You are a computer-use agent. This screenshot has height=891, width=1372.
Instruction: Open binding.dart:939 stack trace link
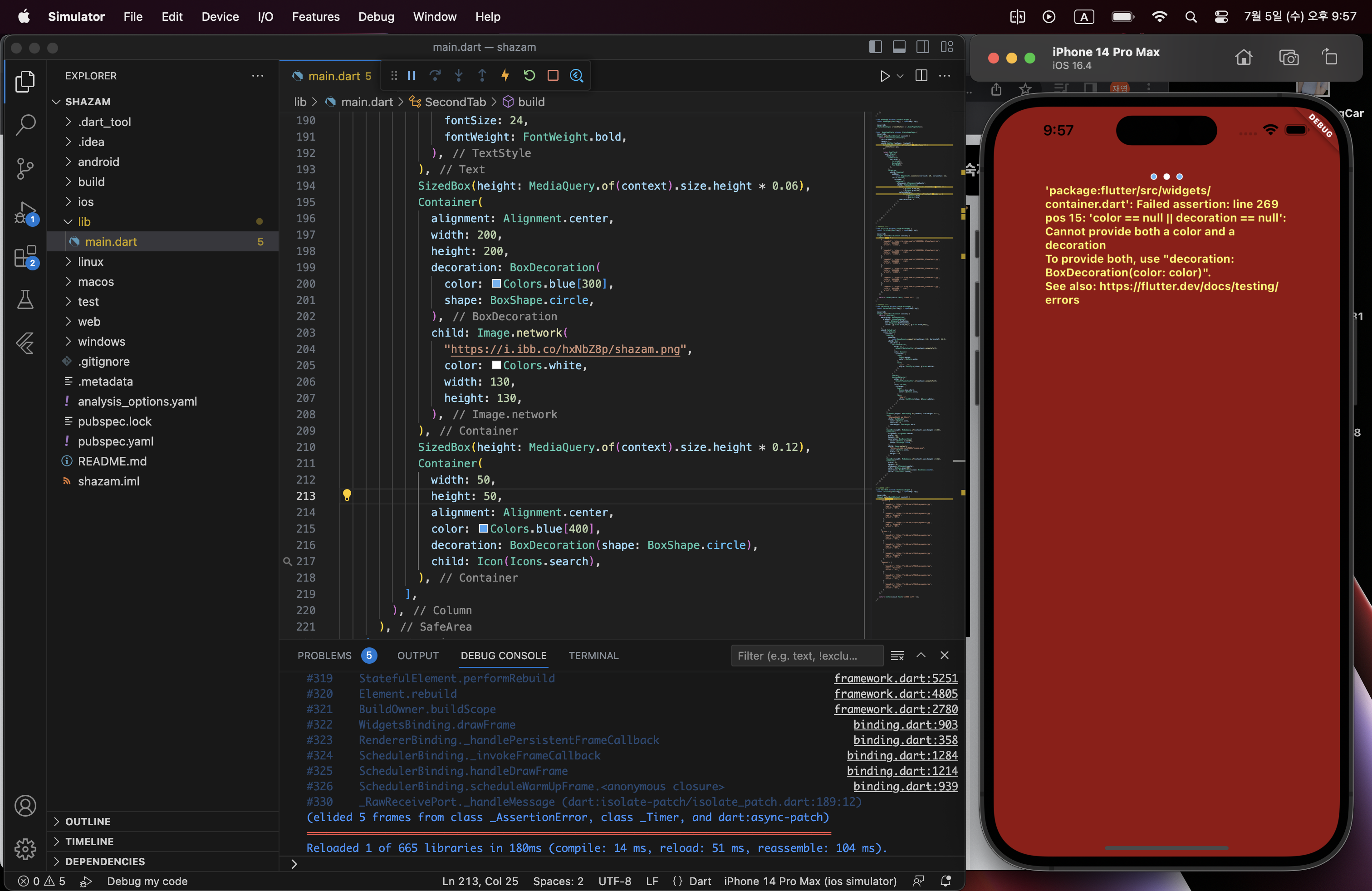click(905, 786)
